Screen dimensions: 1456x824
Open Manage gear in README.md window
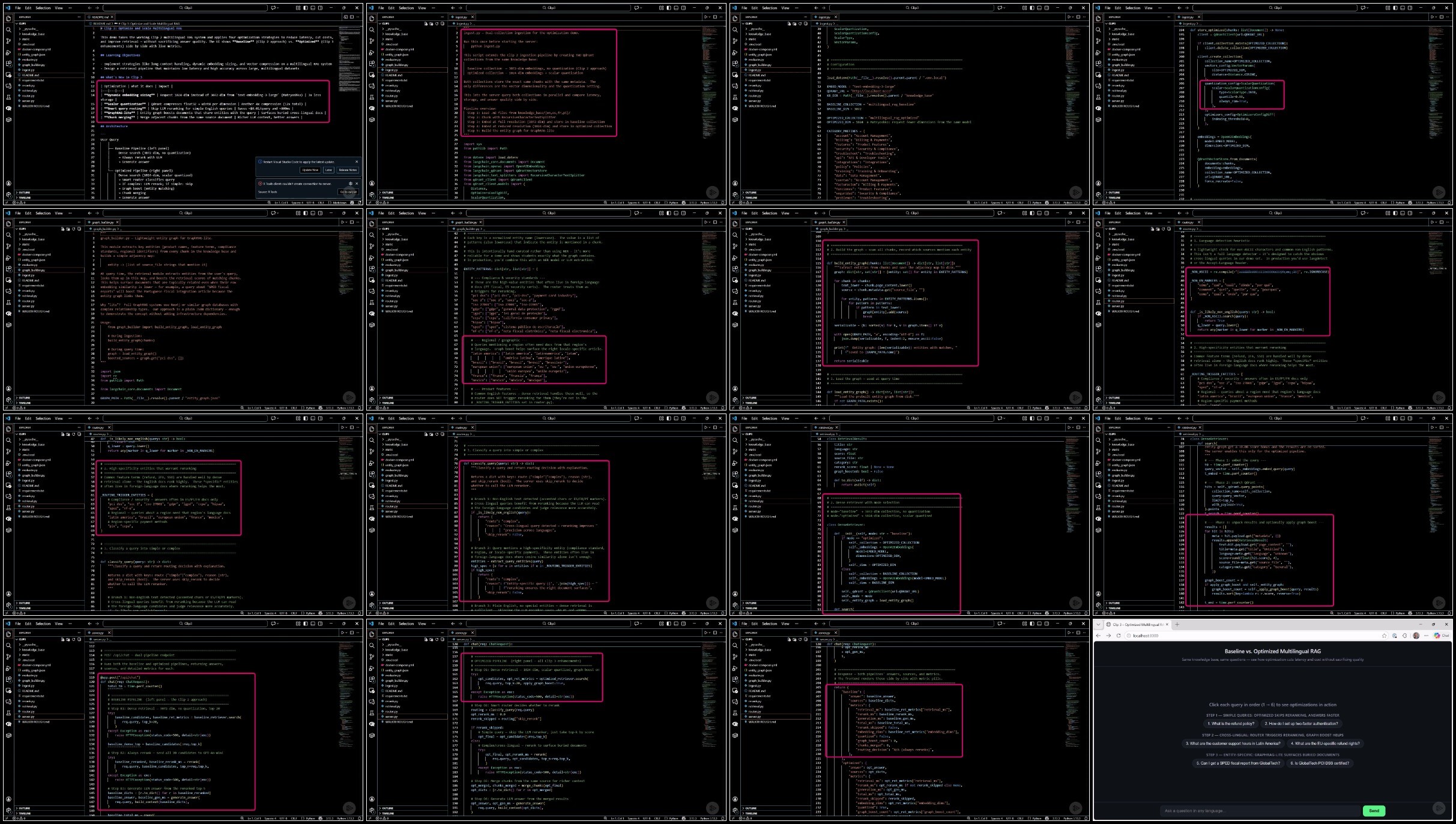(8, 194)
